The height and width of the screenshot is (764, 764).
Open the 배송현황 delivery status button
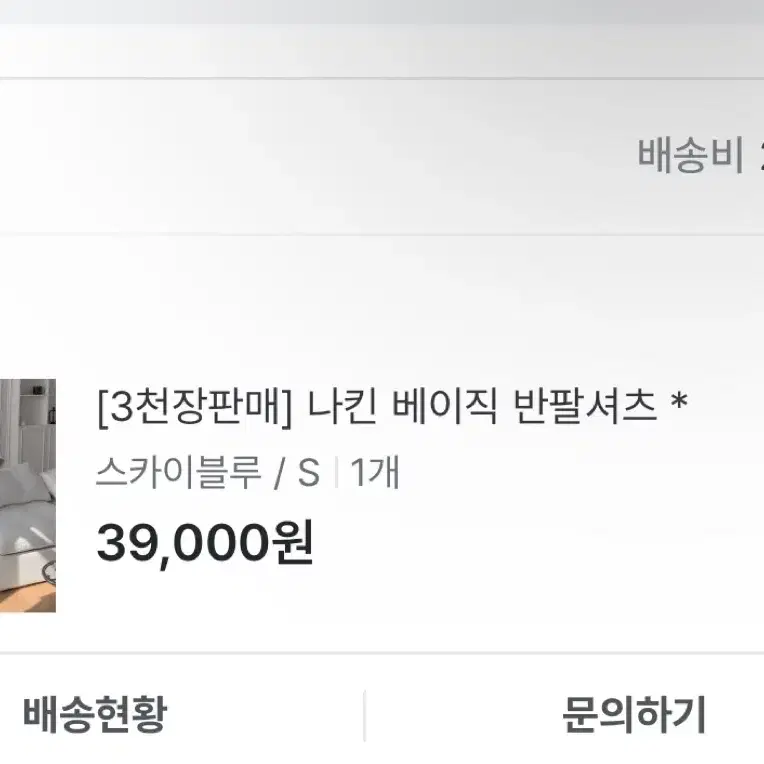point(96,714)
